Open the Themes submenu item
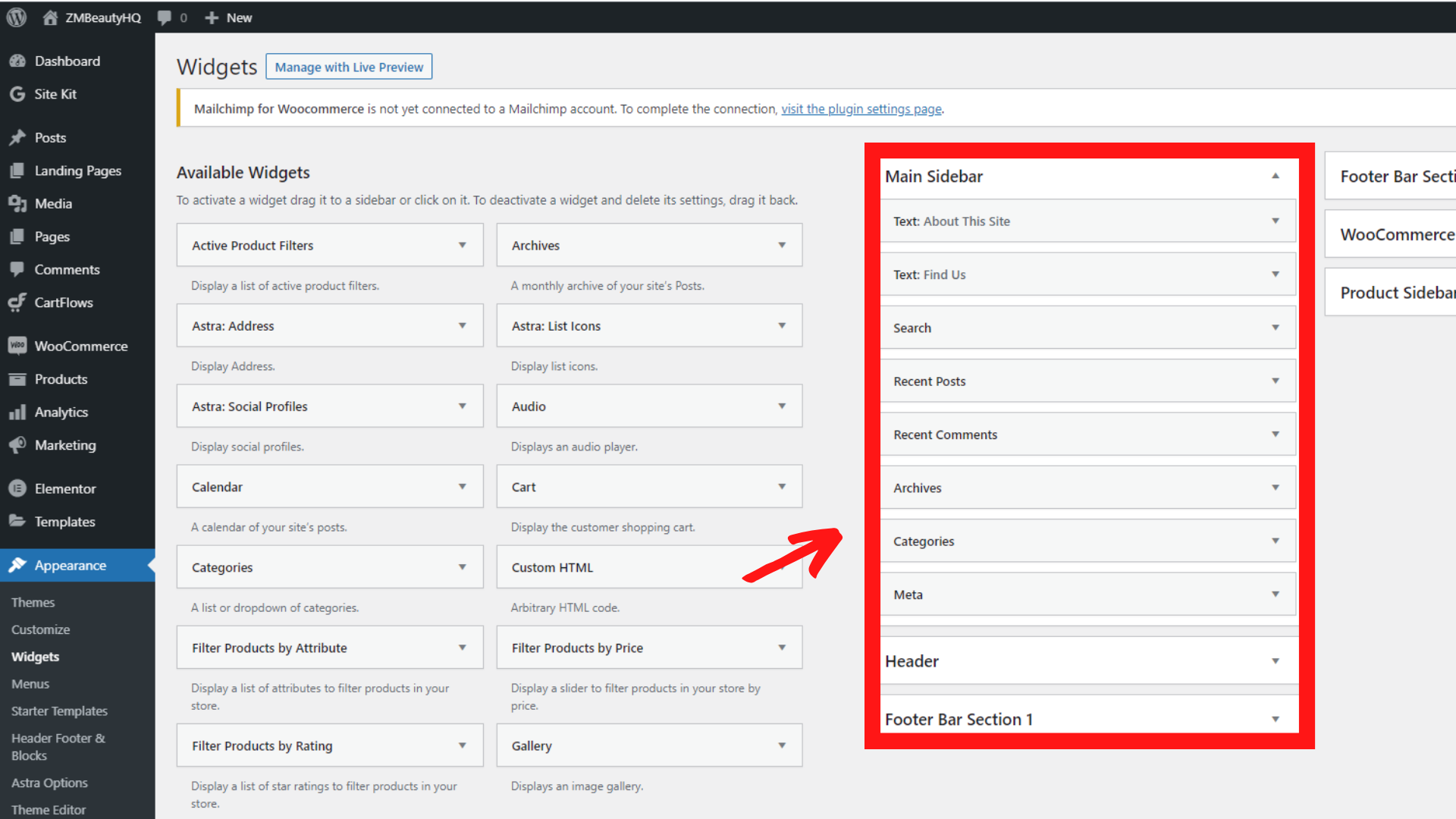 (33, 602)
